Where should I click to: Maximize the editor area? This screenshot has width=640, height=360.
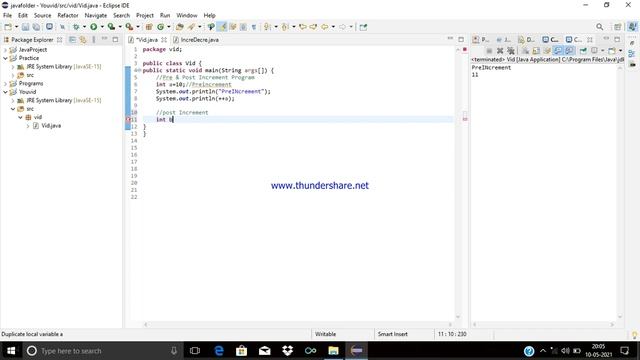[461, 39]
